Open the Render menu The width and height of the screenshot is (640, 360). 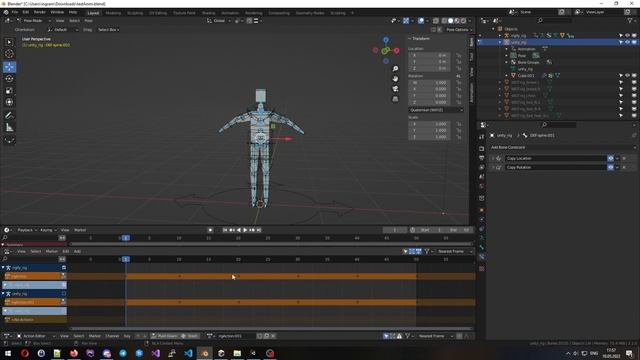pyautogui.click(x=40, y=12)
